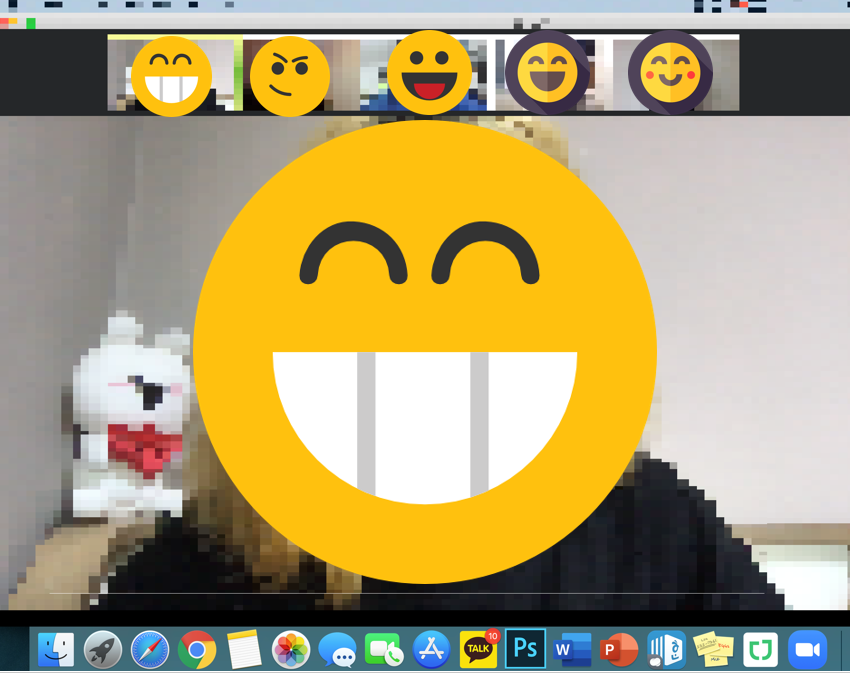
Task: Launch FaceTime from the dock
Action: click(385, 650)
